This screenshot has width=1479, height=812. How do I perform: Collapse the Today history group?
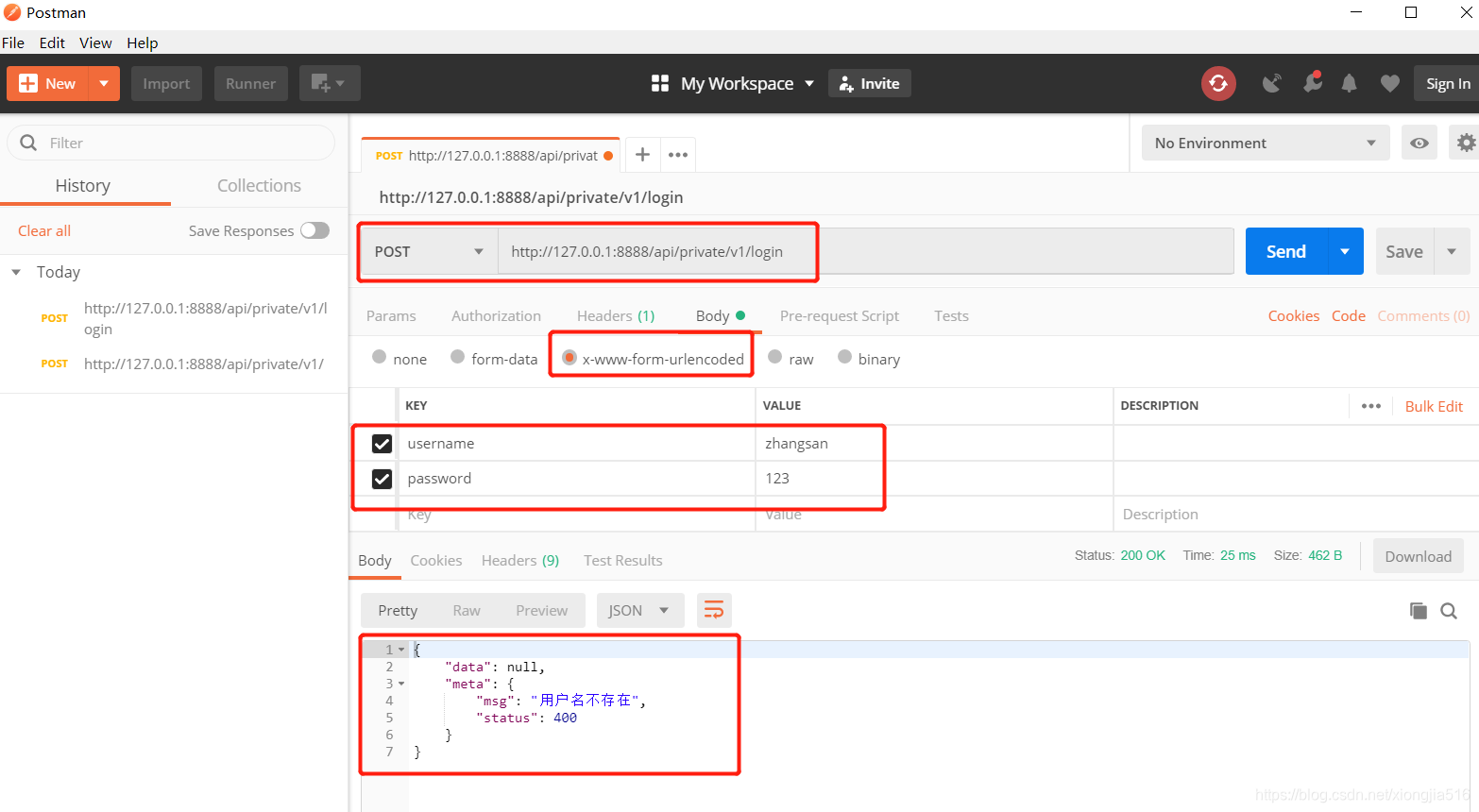click(x=16, y=272)
